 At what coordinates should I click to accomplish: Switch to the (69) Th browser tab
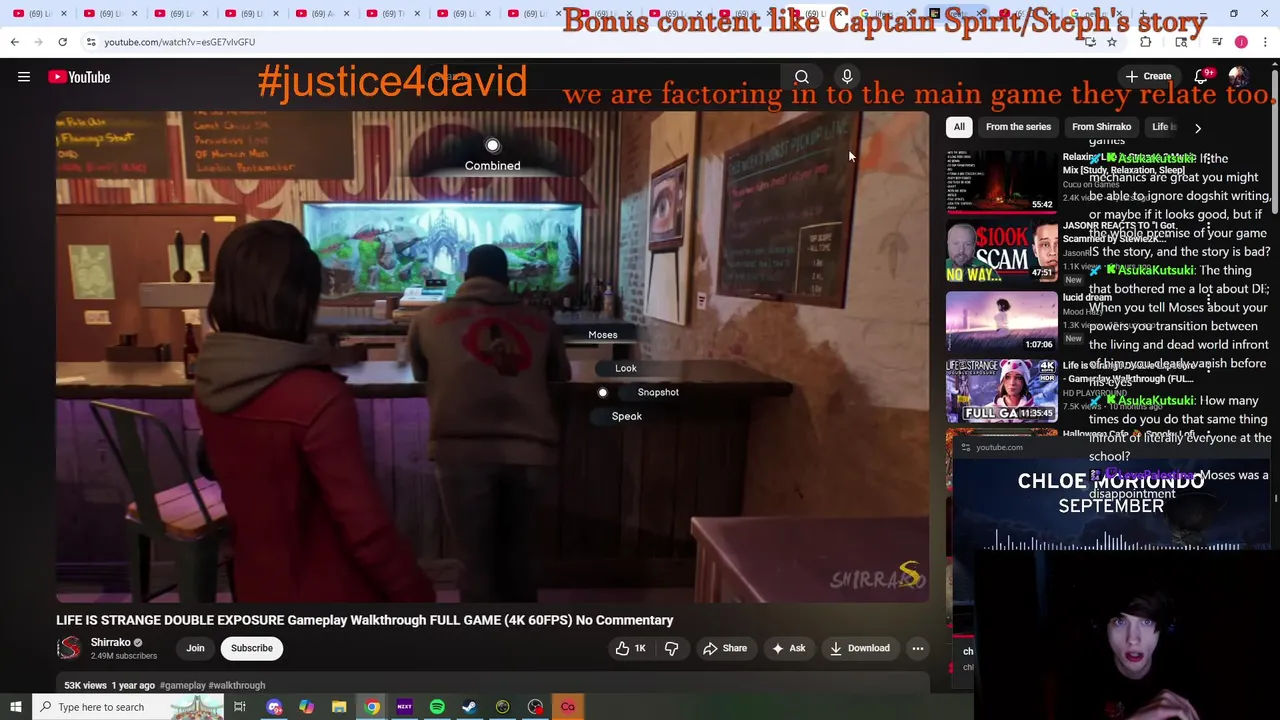tap(395, 14)
